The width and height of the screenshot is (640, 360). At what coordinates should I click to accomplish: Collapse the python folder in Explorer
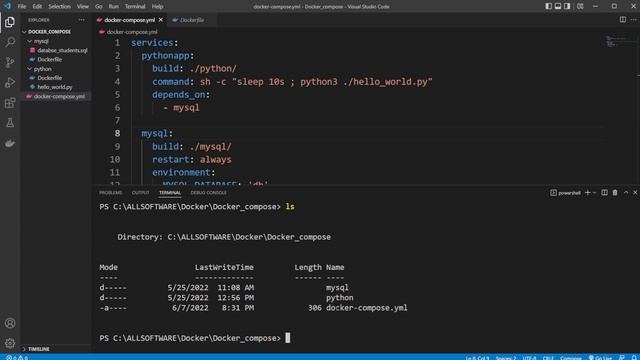click(x=29, y=69)
